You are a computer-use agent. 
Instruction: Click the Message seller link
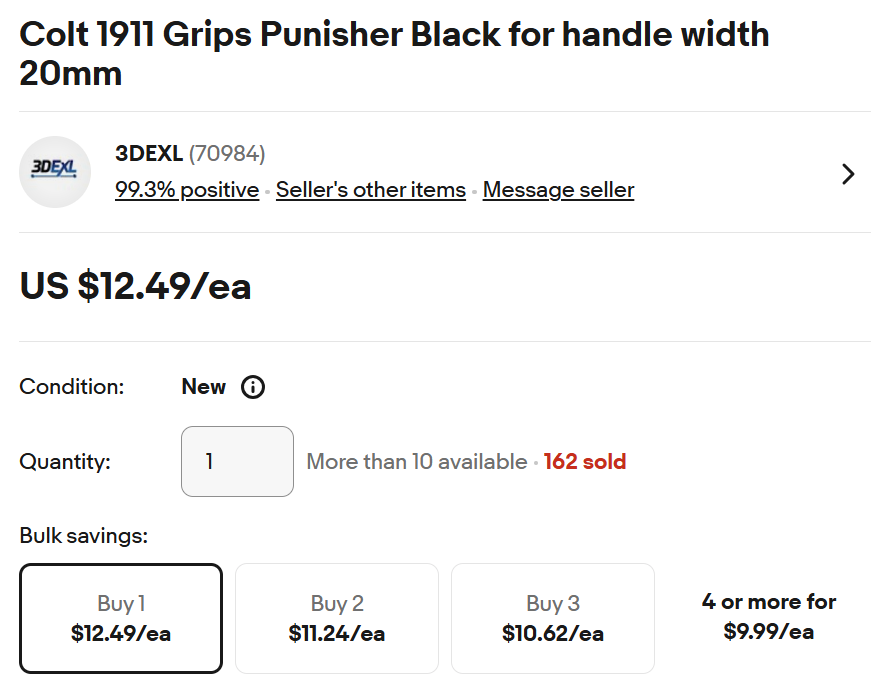[558, 190]
